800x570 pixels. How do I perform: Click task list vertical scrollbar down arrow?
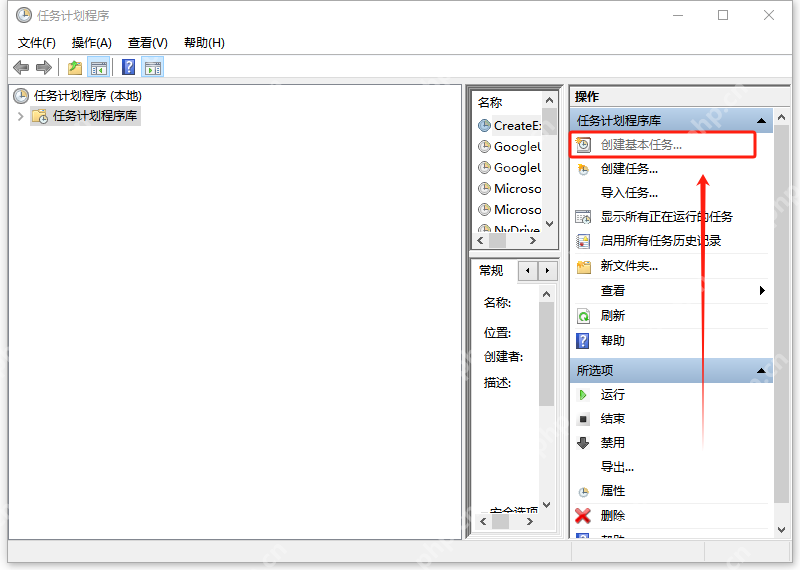[x=549, y=224]
